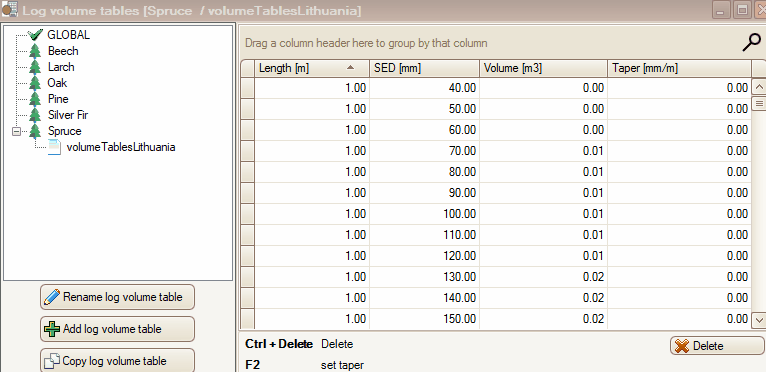Screen dimensions: 766x372
Task: Click the Delete button
Action: 717,346
